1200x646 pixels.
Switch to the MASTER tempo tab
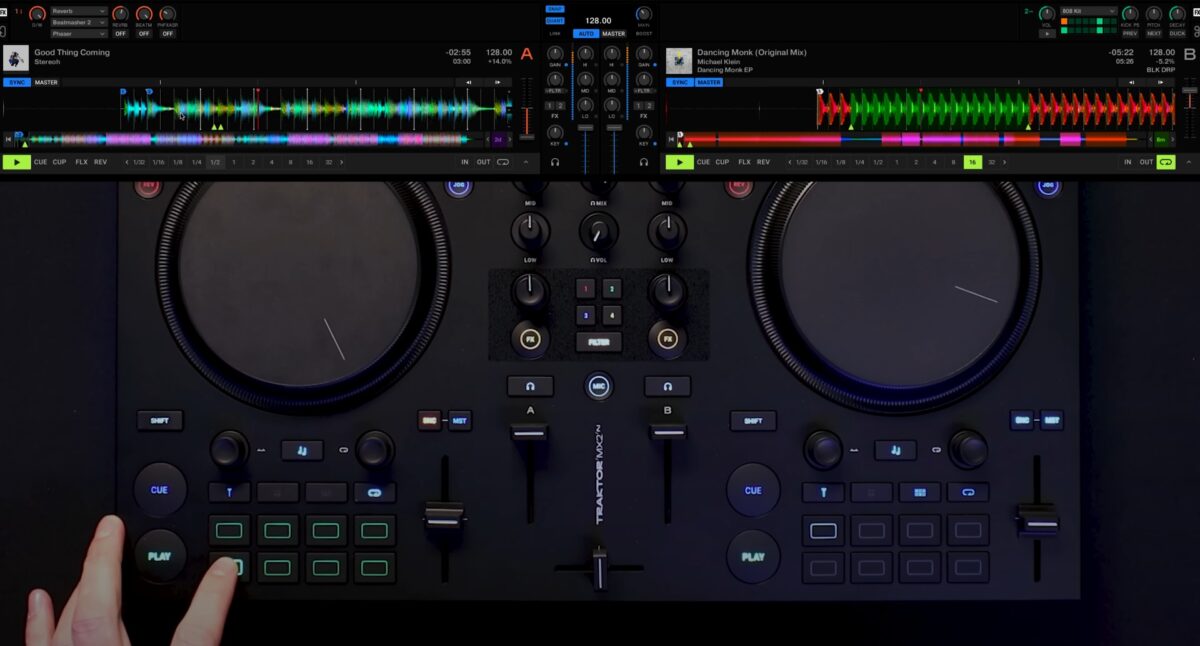coord(613,33)
